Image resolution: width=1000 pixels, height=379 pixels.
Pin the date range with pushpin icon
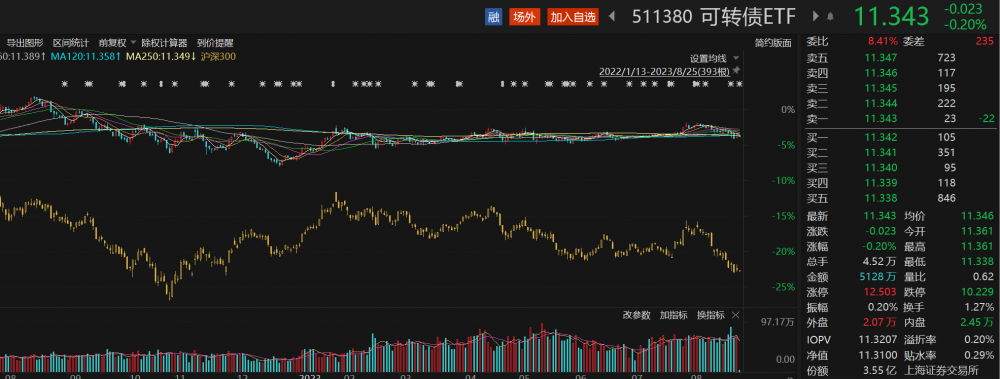pyautogui.click(x=736, y=71)
